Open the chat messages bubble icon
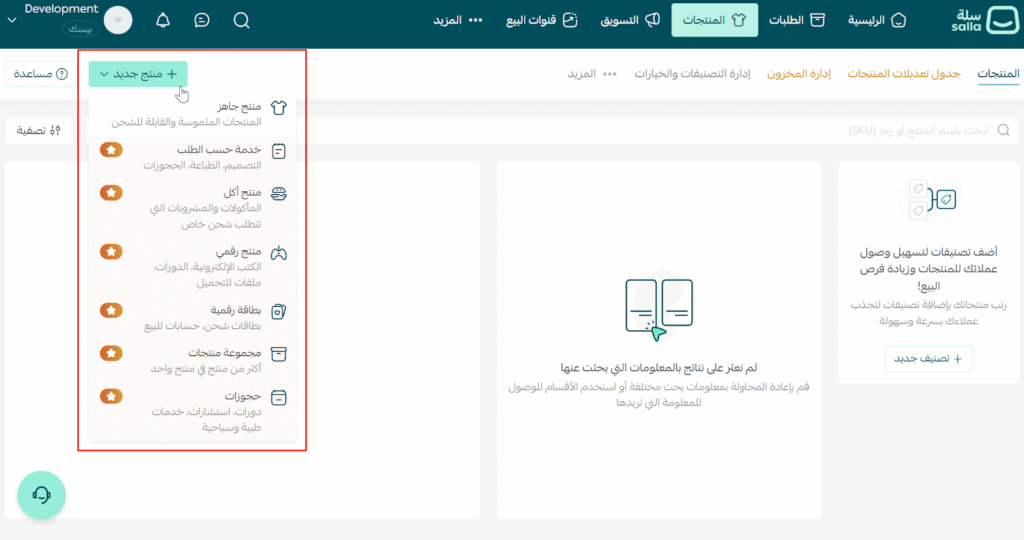This screenshot has width=1024, height=540. click(202, 20)
